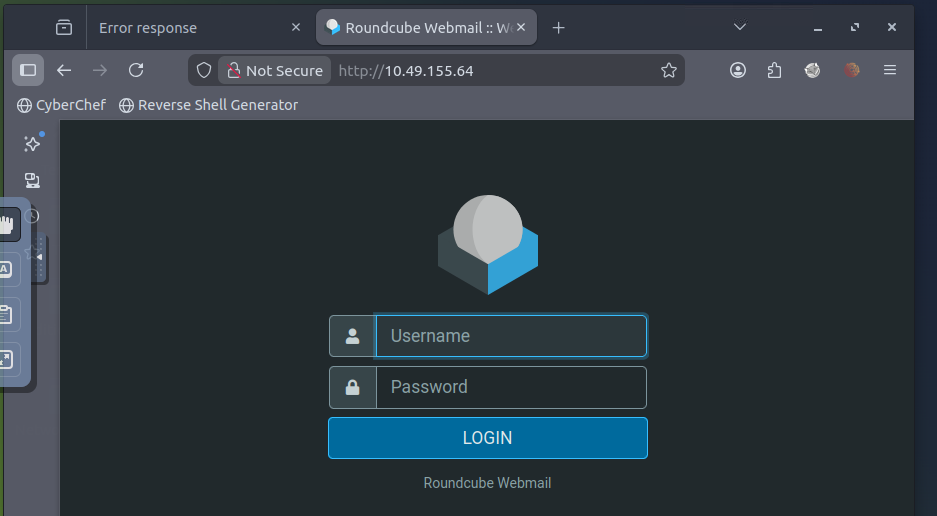937x516 pixels.
Task: Click the user icon beside Username
Action: point(353,336)
